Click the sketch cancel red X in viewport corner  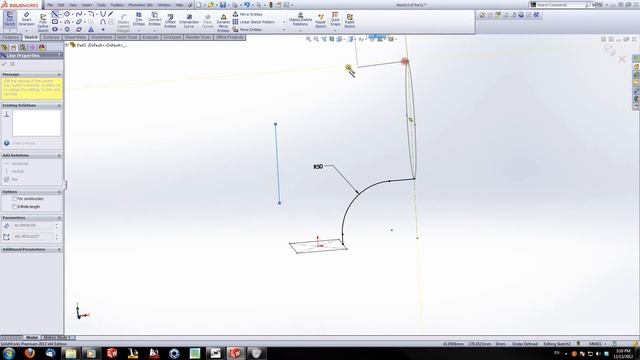point(622,60)
